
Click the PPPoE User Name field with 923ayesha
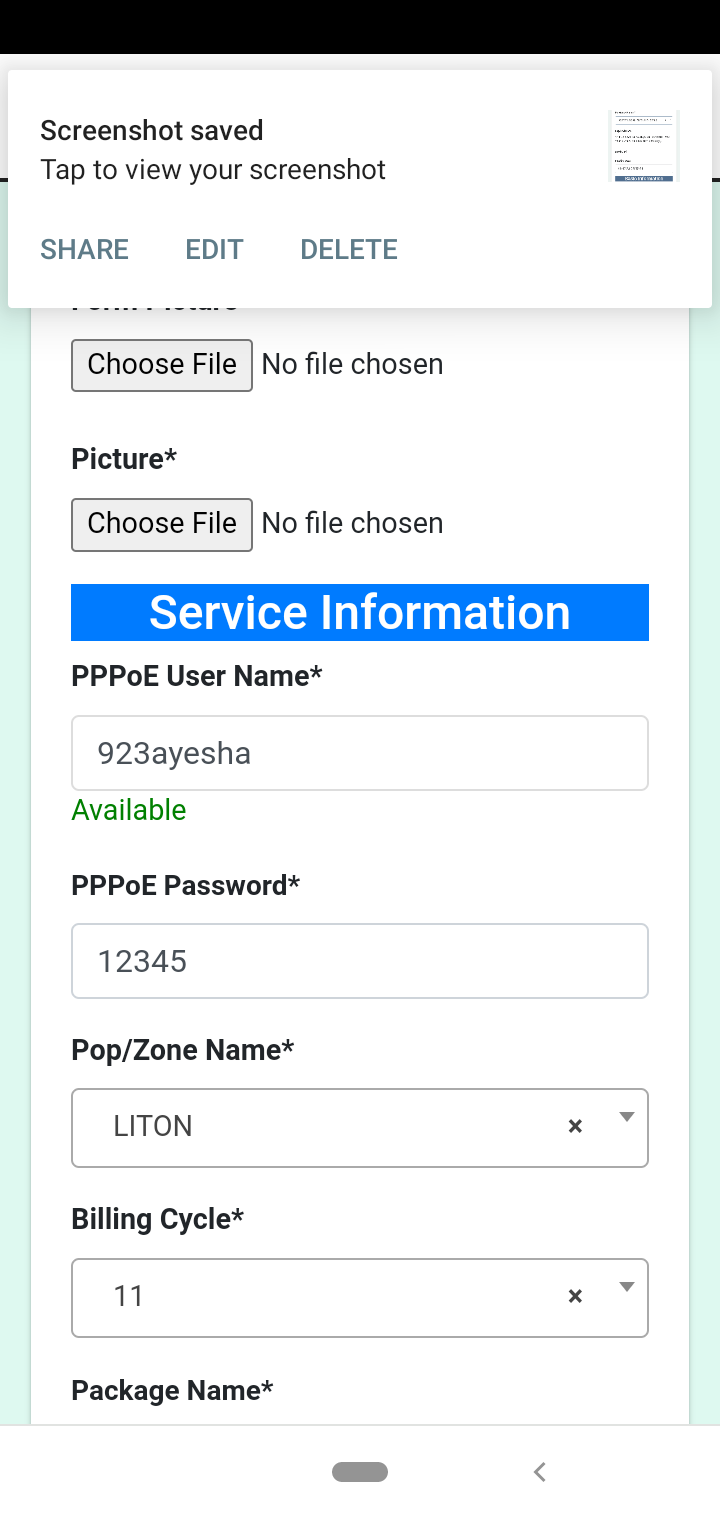click(360, 753)
